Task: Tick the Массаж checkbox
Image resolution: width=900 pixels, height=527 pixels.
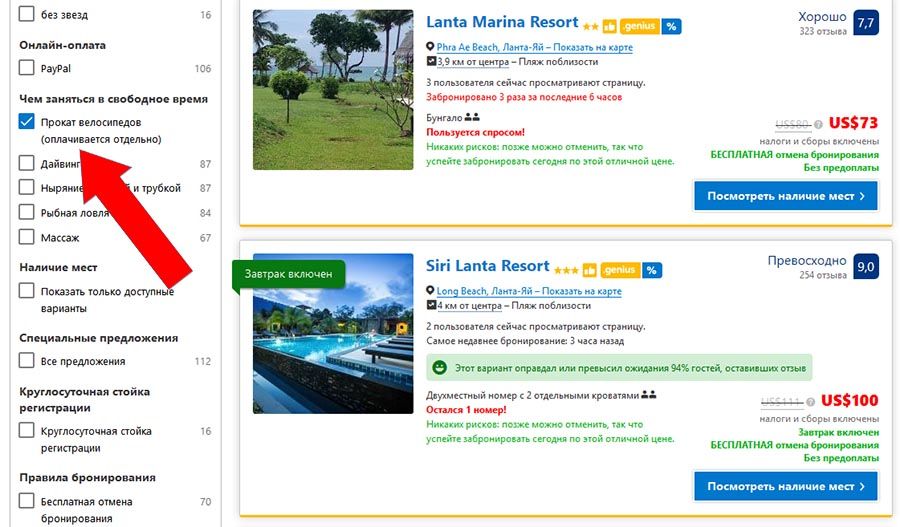Action: pyautogui.click(x=27, y=238)
